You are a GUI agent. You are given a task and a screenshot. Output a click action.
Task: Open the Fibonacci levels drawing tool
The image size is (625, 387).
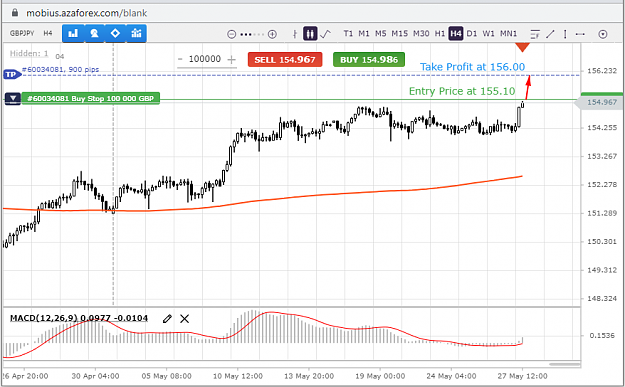(535, 34)
